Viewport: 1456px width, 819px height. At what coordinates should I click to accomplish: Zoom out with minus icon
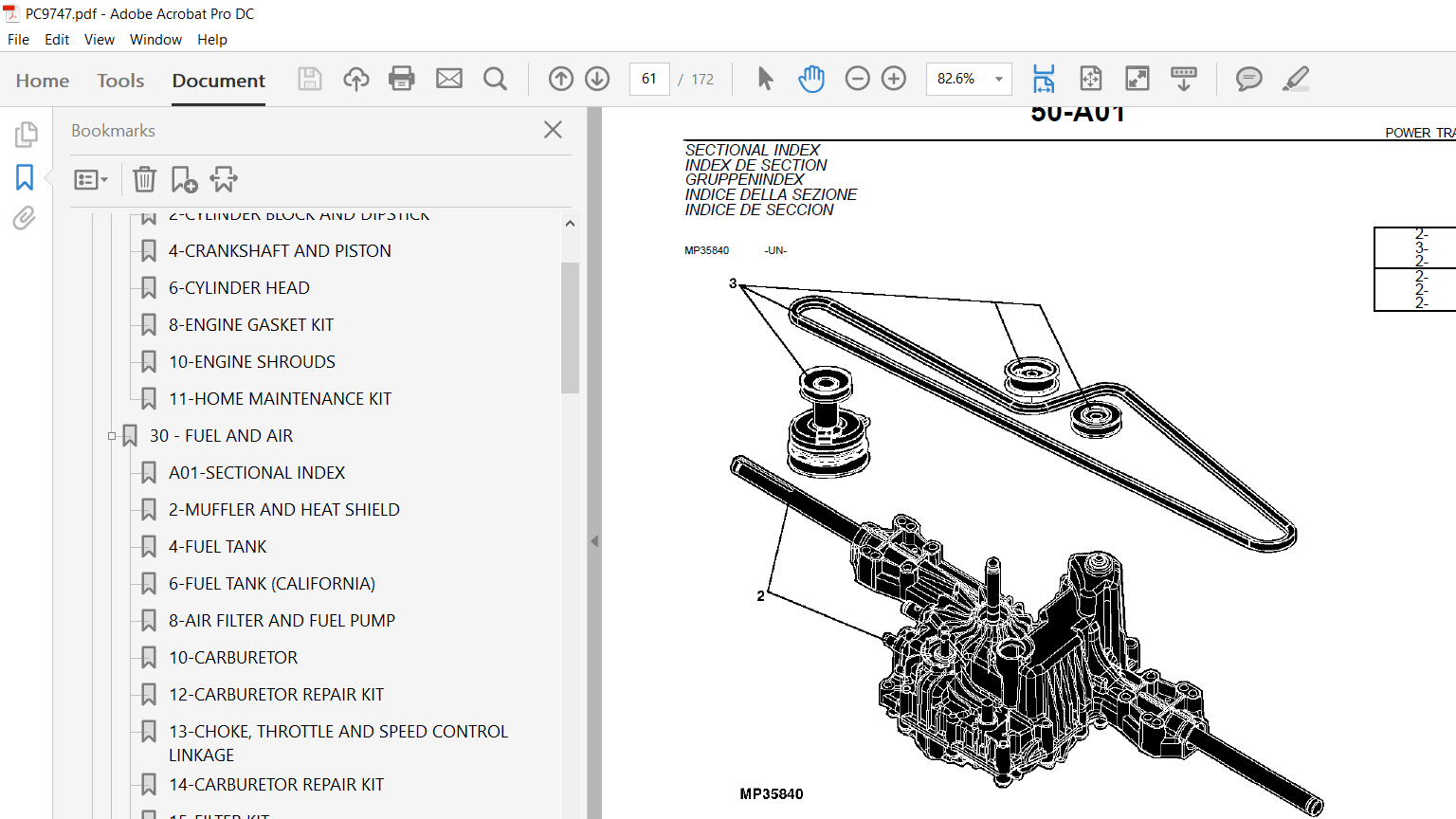[x=857, y=79]
